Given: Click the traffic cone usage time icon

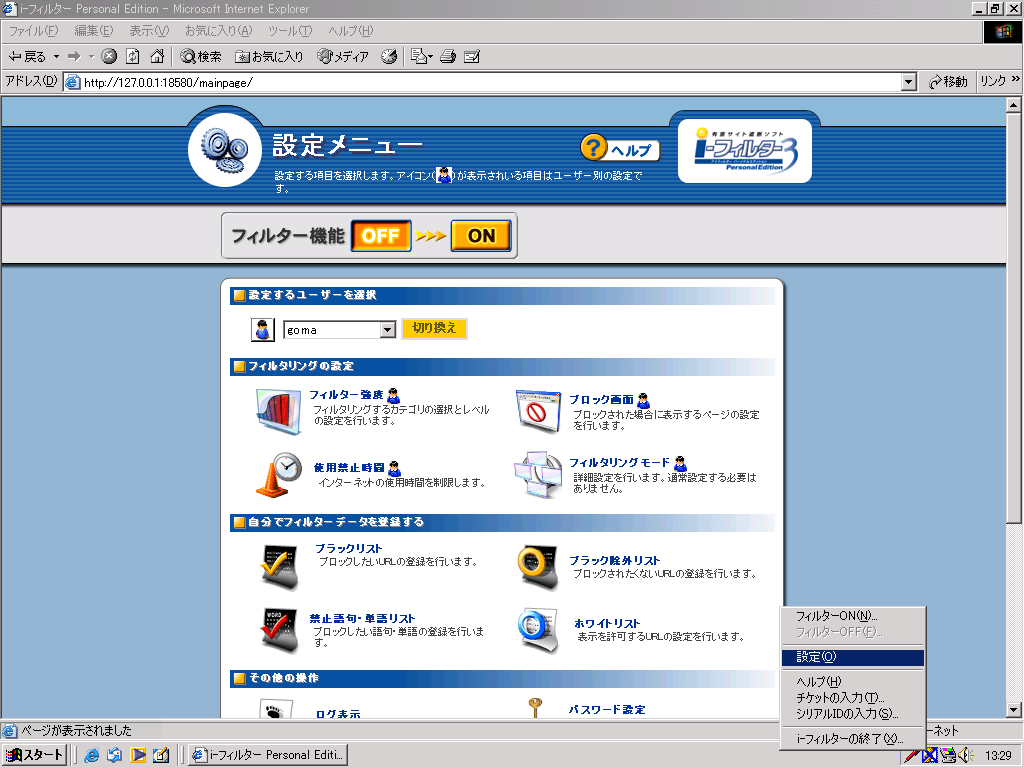Looking at the screenshot, I should 279,475.
